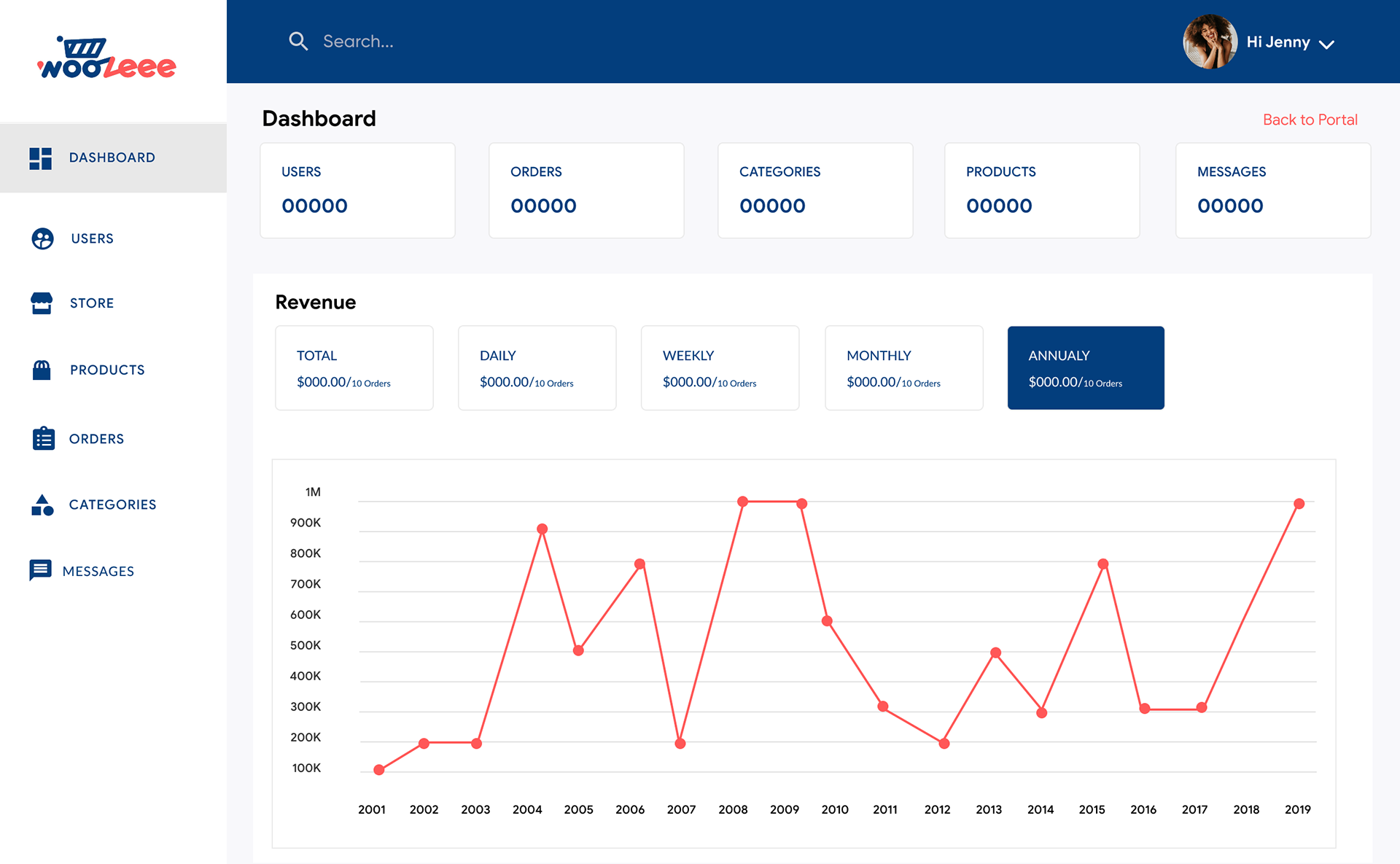Viewport: 1400px width, 864px height.
Task: Follow the Back to Portal link
Action: [1310, 120]
